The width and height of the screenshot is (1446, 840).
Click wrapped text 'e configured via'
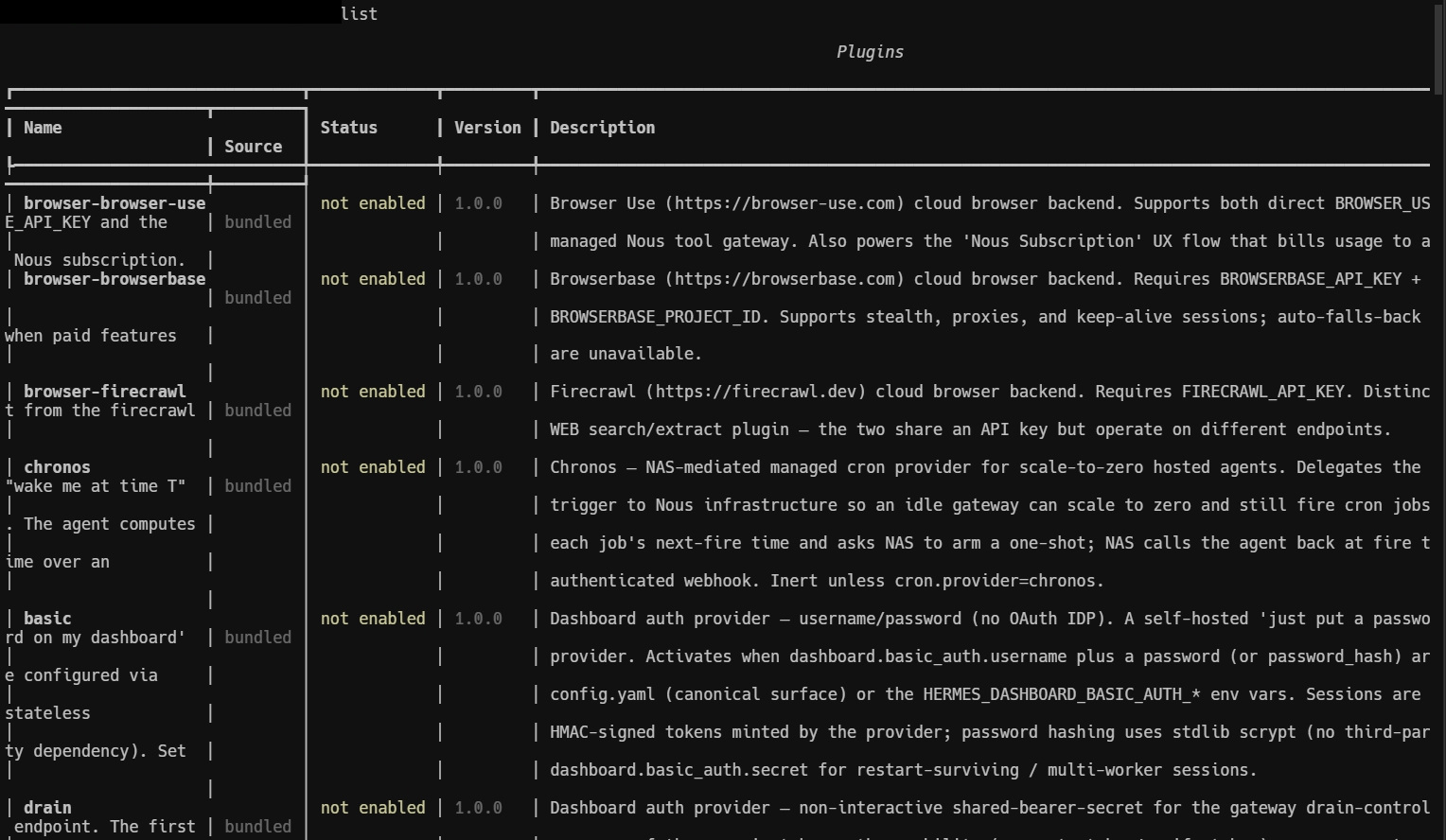tap(81, 675)
